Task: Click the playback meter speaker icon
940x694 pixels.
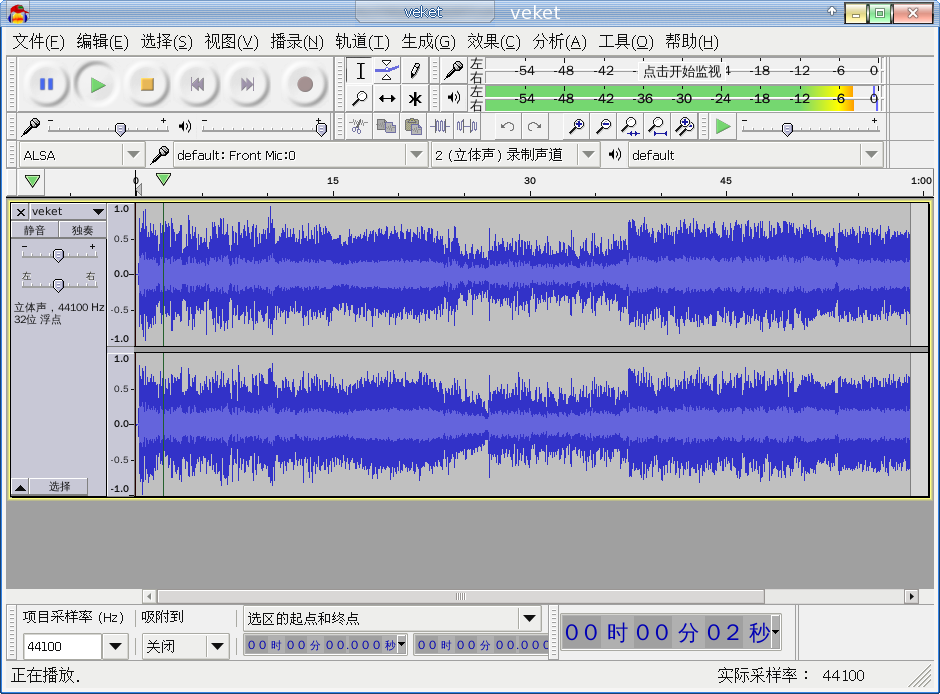Action: click(454, 97)
